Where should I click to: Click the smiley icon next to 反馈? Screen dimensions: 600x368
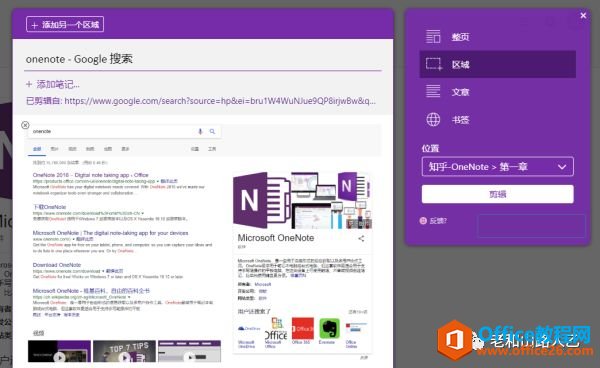point(423,221)
